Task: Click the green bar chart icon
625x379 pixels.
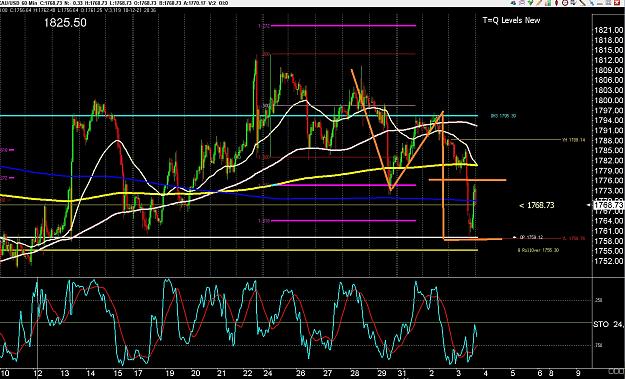Action: [548, 3]
